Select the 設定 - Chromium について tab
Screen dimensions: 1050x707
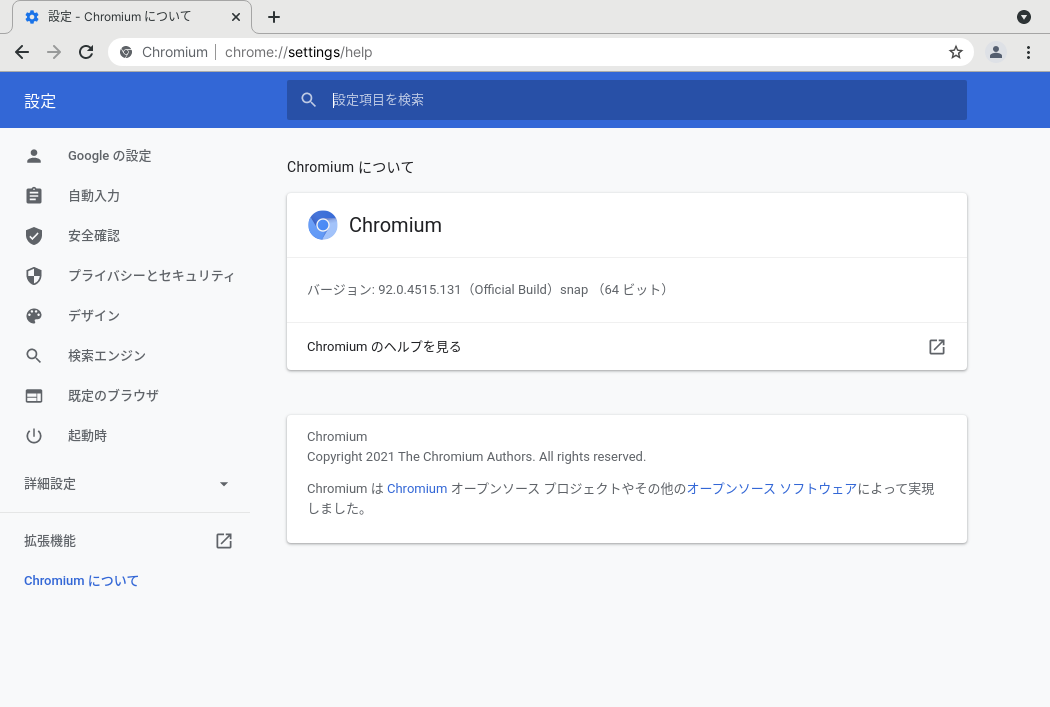pos(132,17)
